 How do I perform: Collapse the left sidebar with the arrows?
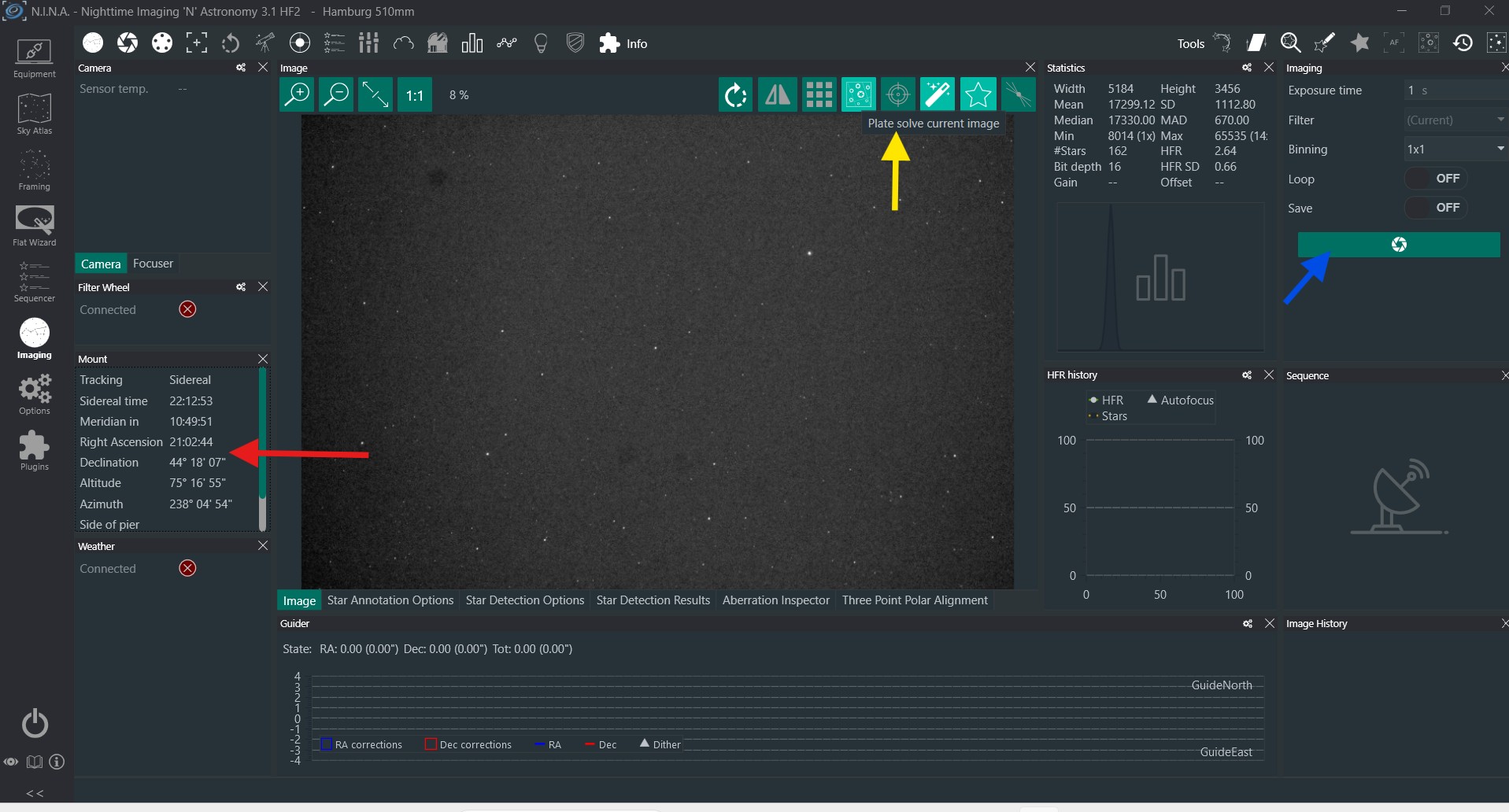tap(35, 793)
